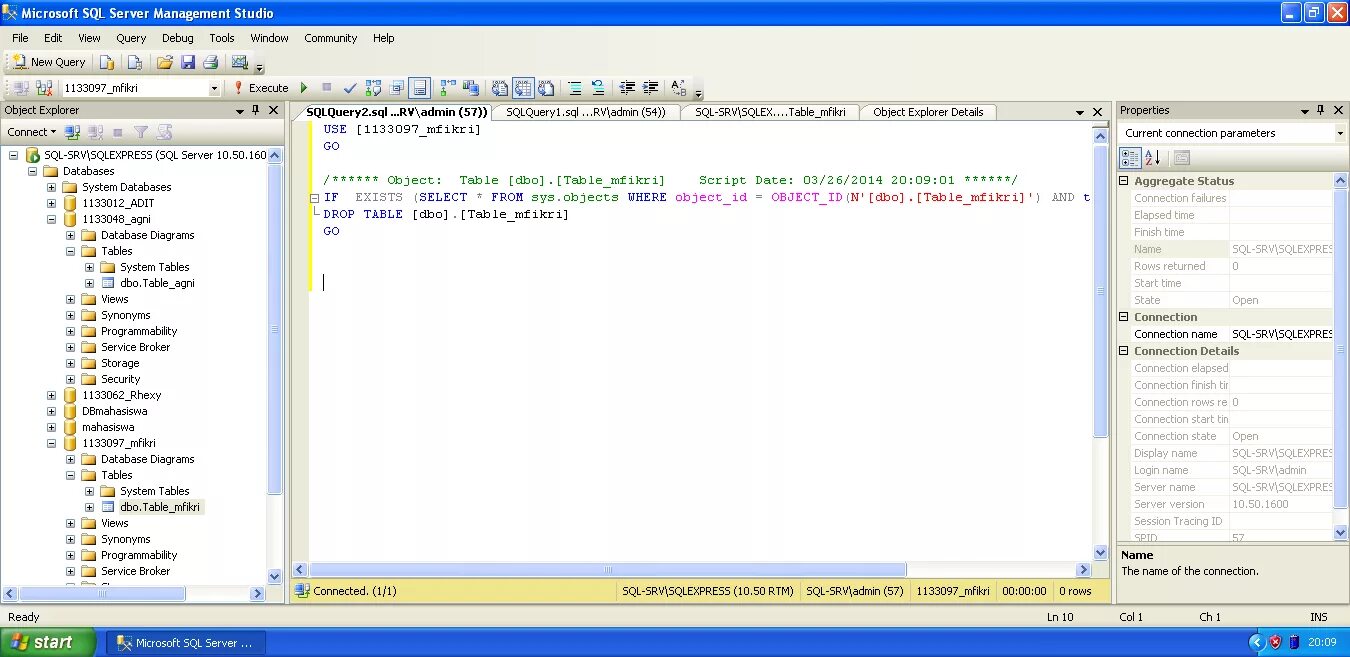Open the Debug menu
Screen dimensions: 1350x657
tap(178, 38)
